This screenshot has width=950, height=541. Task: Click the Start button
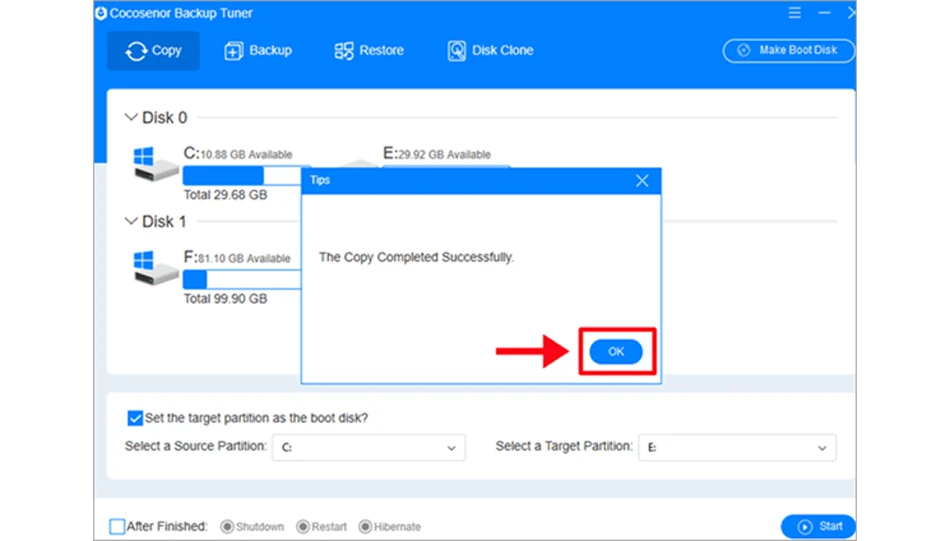point(818,526)
